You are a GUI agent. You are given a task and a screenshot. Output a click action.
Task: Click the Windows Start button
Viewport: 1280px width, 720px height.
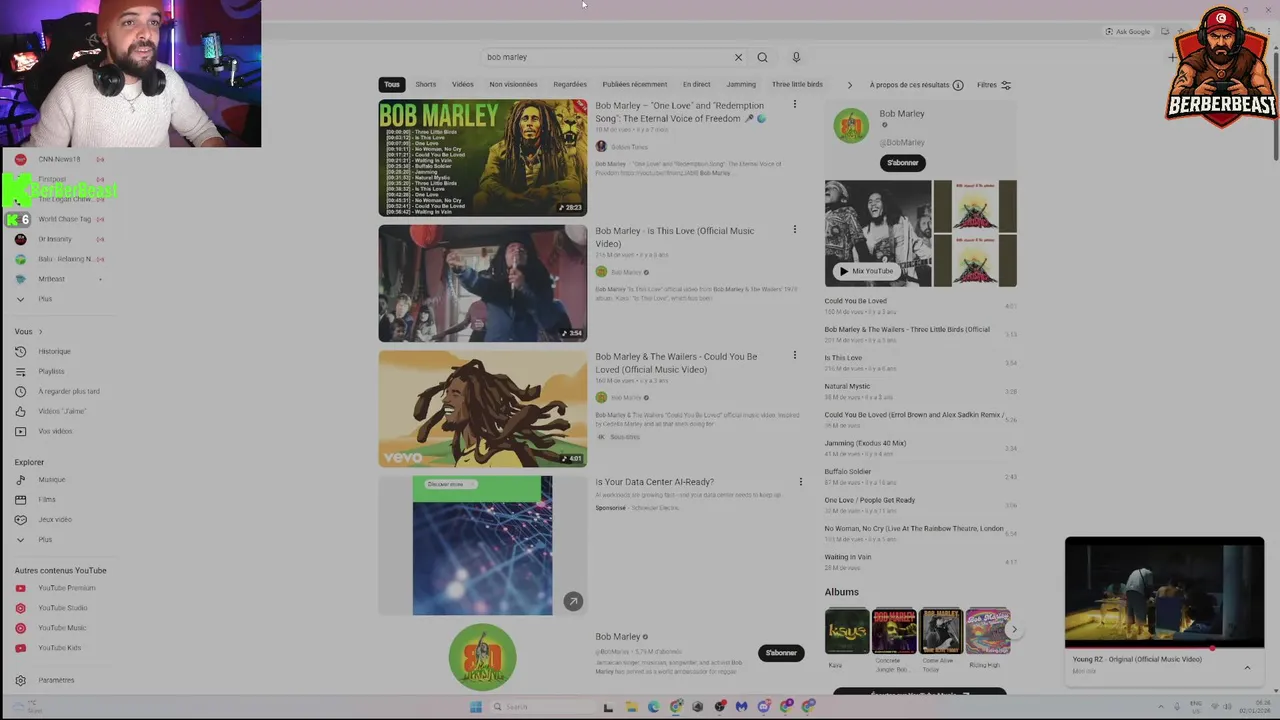[476, 707]
